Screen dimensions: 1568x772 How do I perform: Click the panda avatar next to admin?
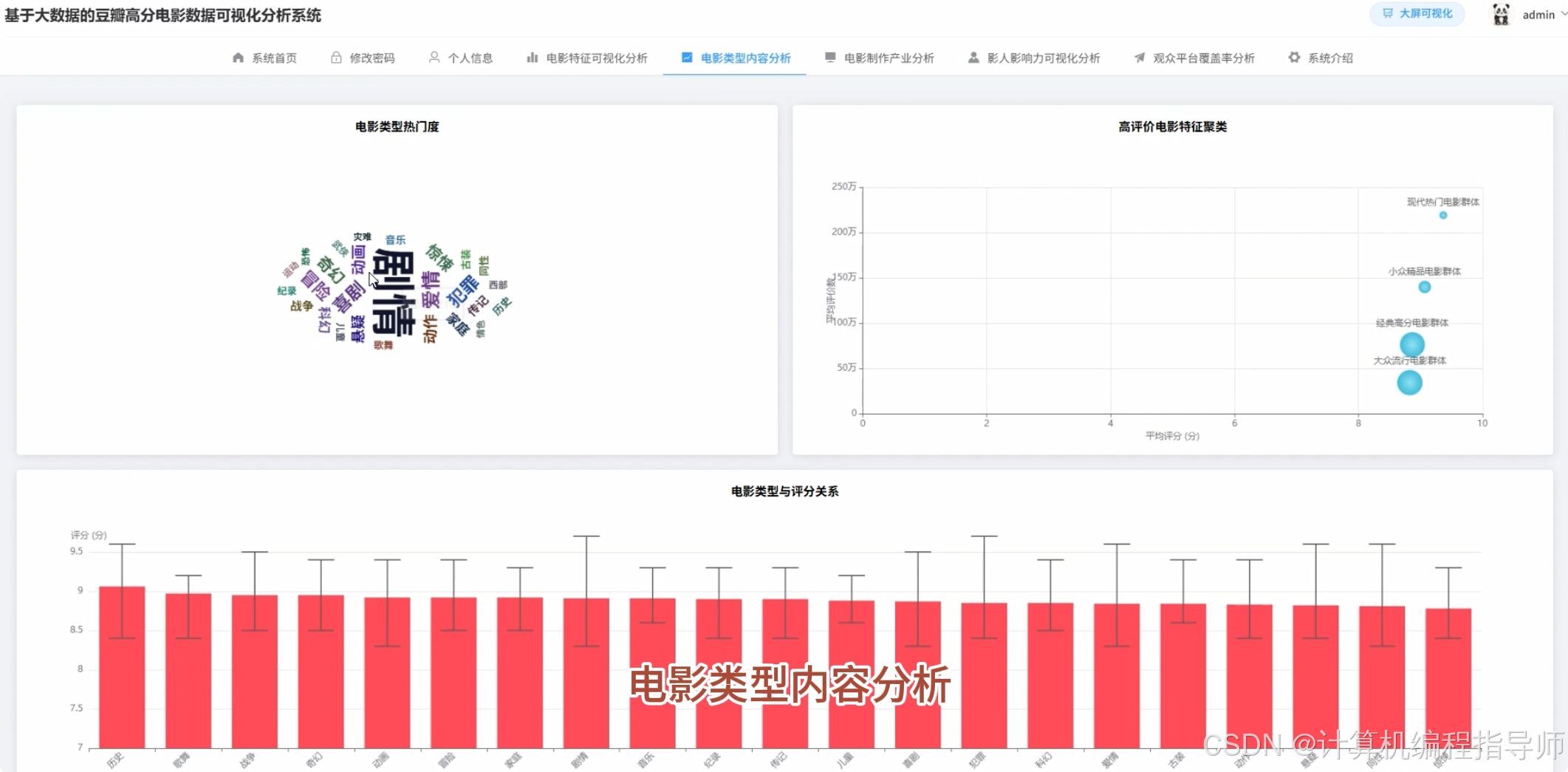(x=1501, y=15)
